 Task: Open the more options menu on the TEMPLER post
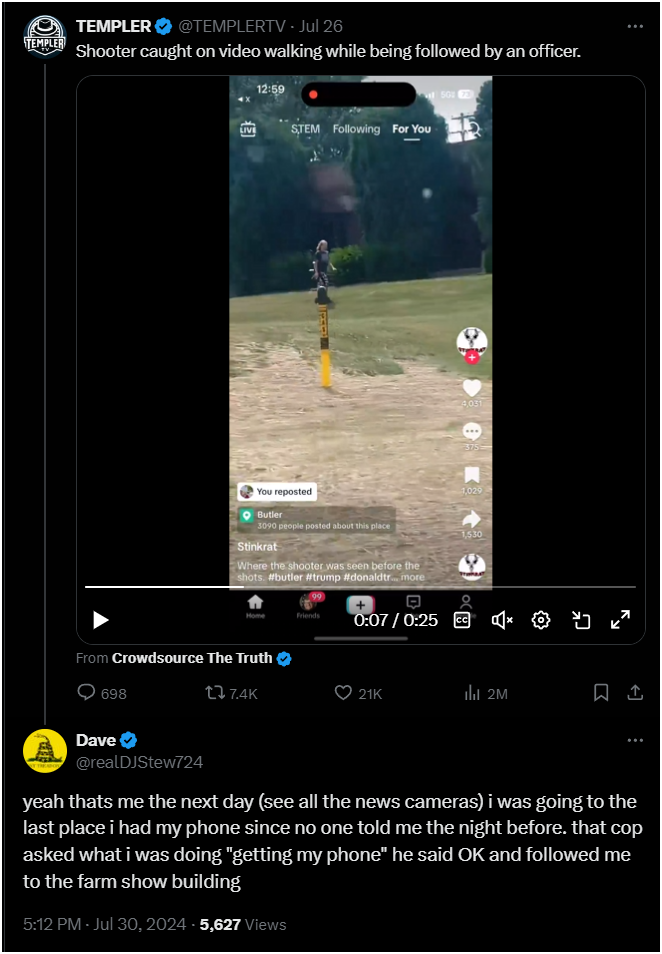pyautogui.click(x=635, y=26)
